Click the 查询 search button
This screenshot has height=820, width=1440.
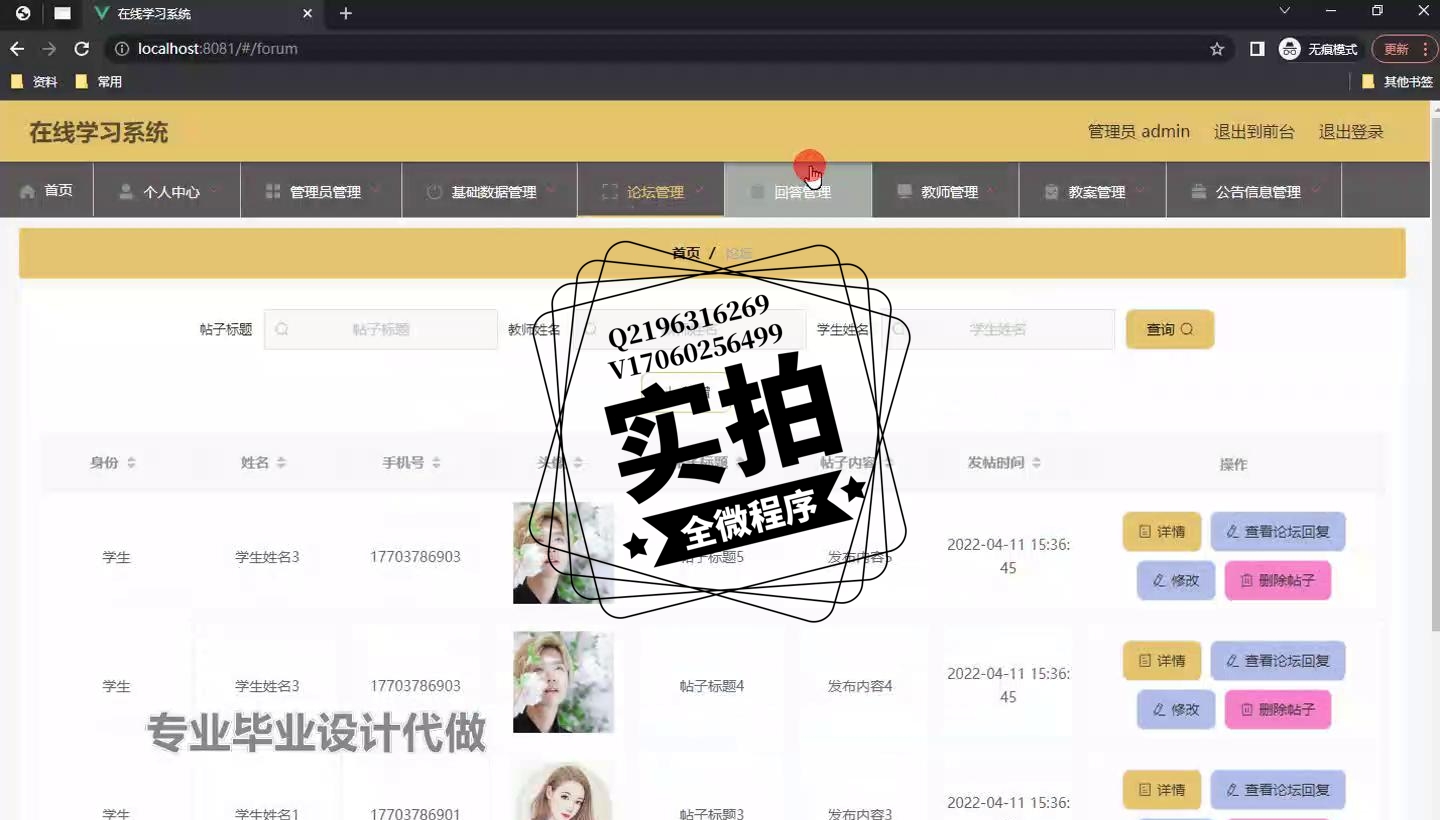click(1170, 329)
